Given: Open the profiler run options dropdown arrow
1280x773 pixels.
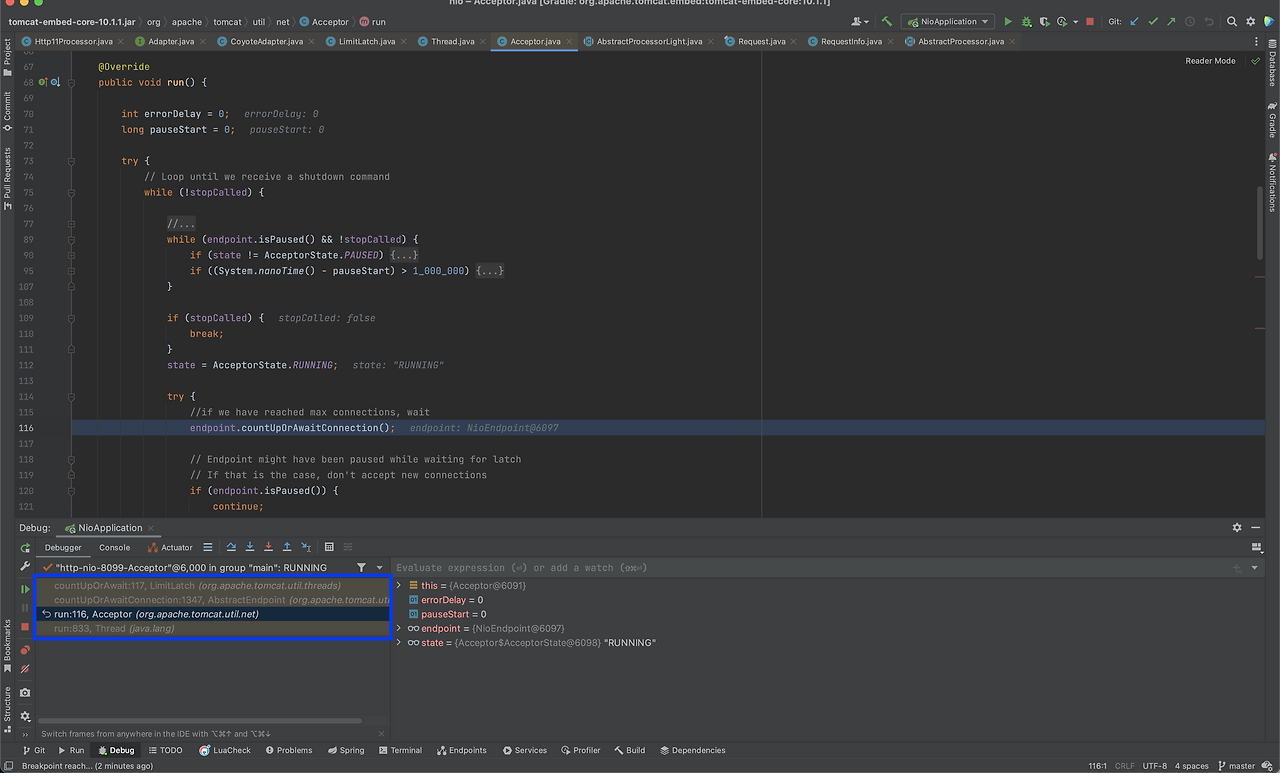Looking at the screenshot, I should pos(1075,21).
